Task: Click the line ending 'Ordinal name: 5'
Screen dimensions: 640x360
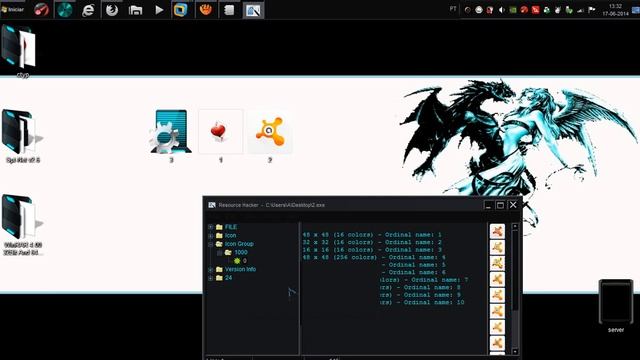Action: (413, 265)
